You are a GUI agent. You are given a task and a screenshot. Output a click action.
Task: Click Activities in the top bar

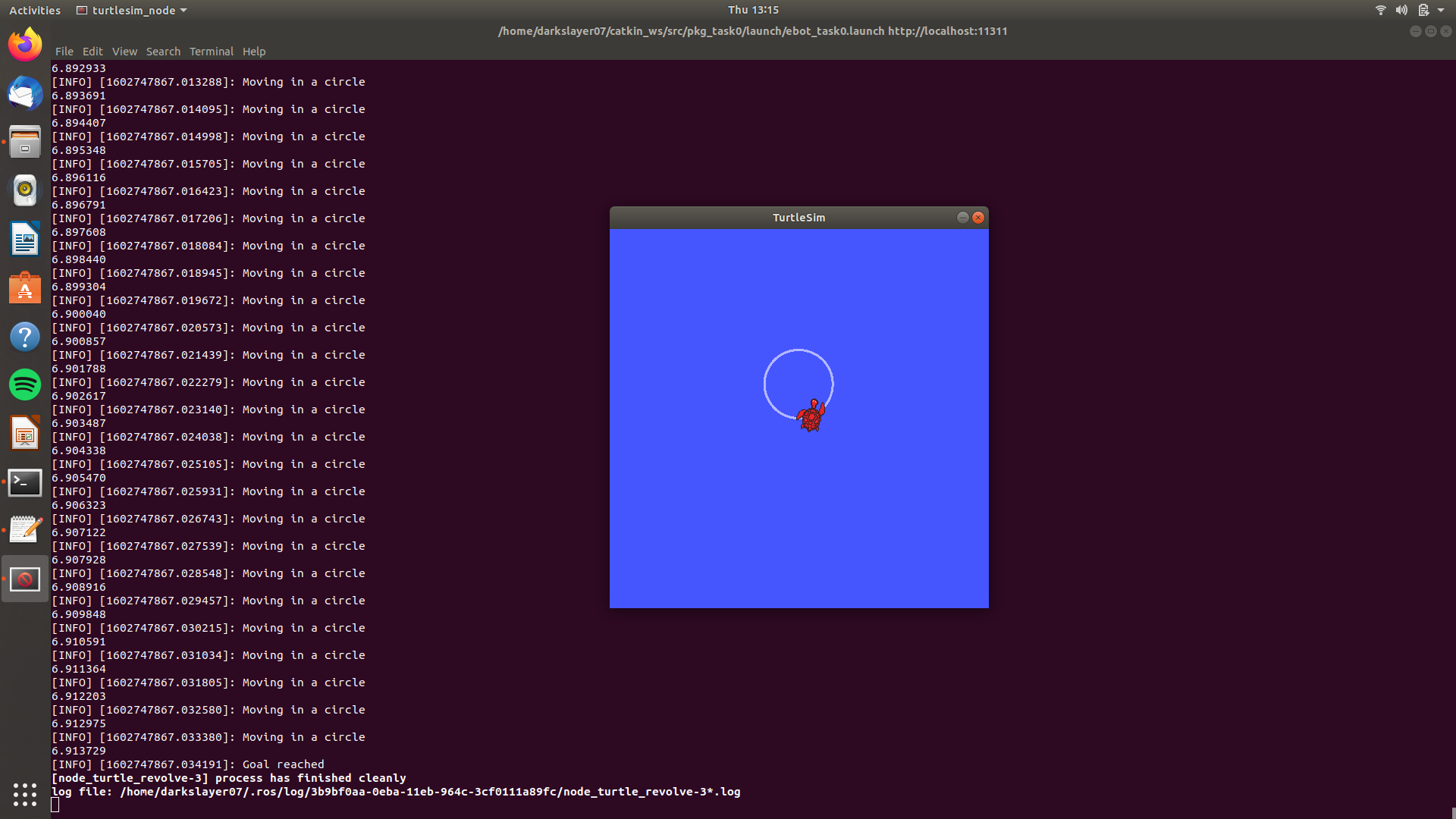coord(34,10)
